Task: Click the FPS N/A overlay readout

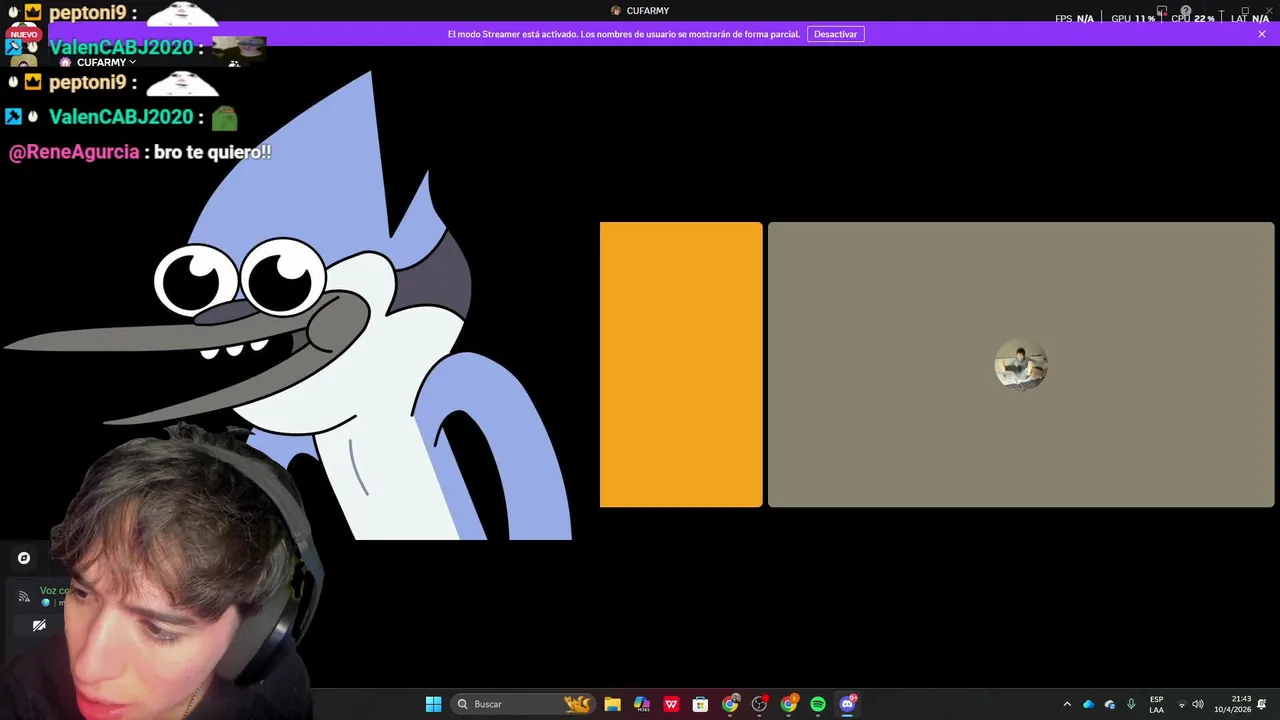Action: click(1074, 18)
